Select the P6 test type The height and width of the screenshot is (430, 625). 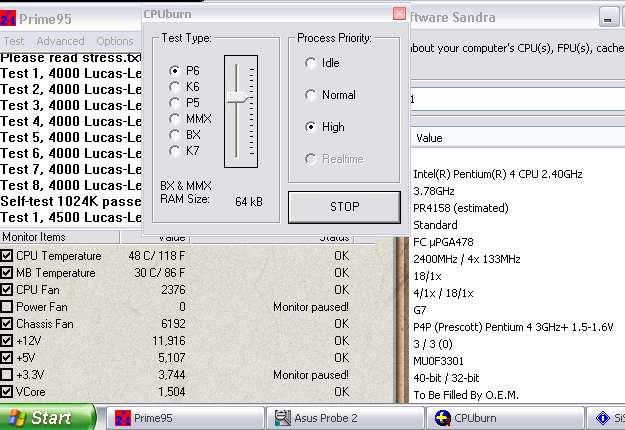pos(174,71)
